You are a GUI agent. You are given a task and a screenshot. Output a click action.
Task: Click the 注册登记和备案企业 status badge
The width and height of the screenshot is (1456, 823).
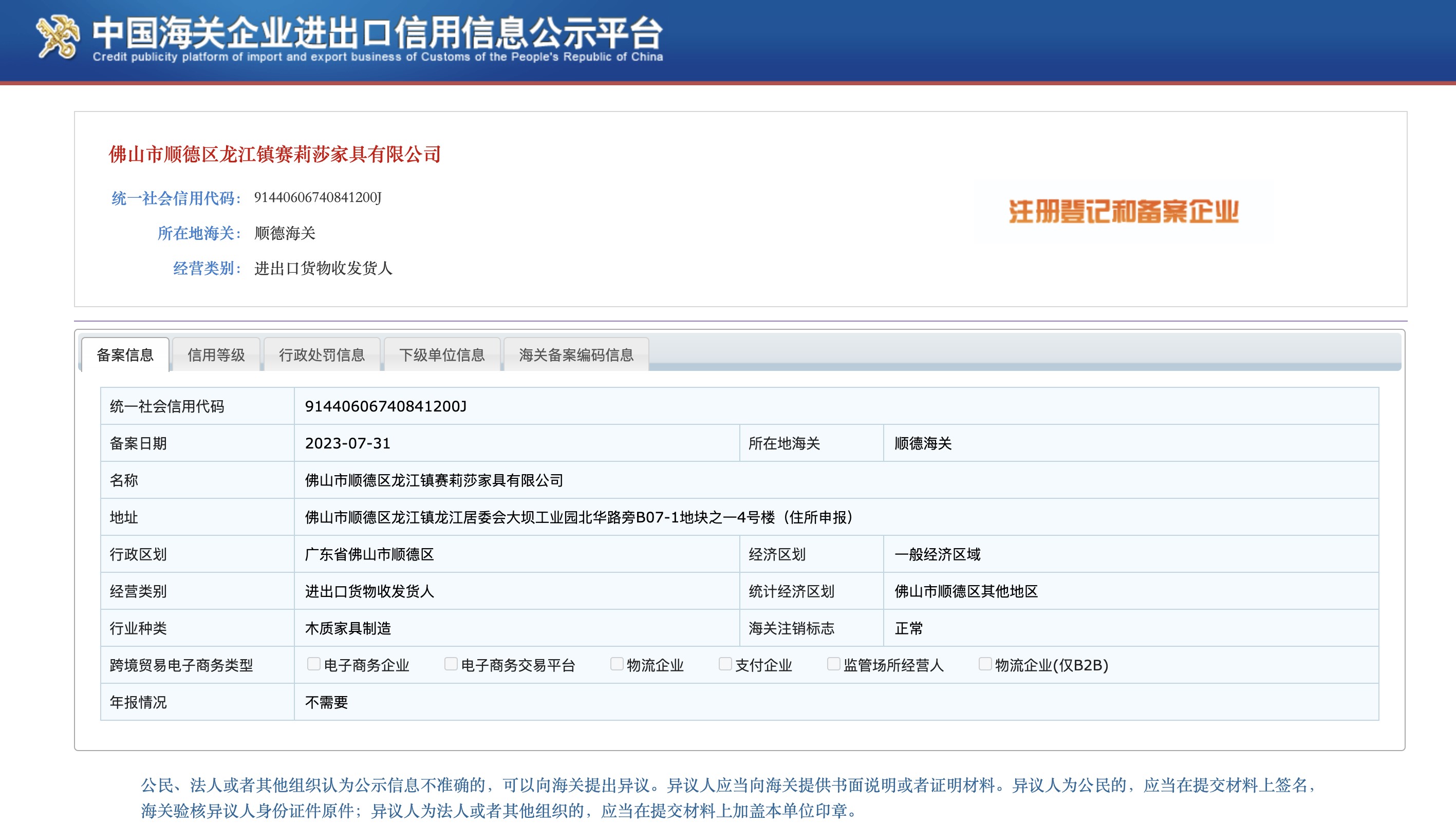[1123, 212]
